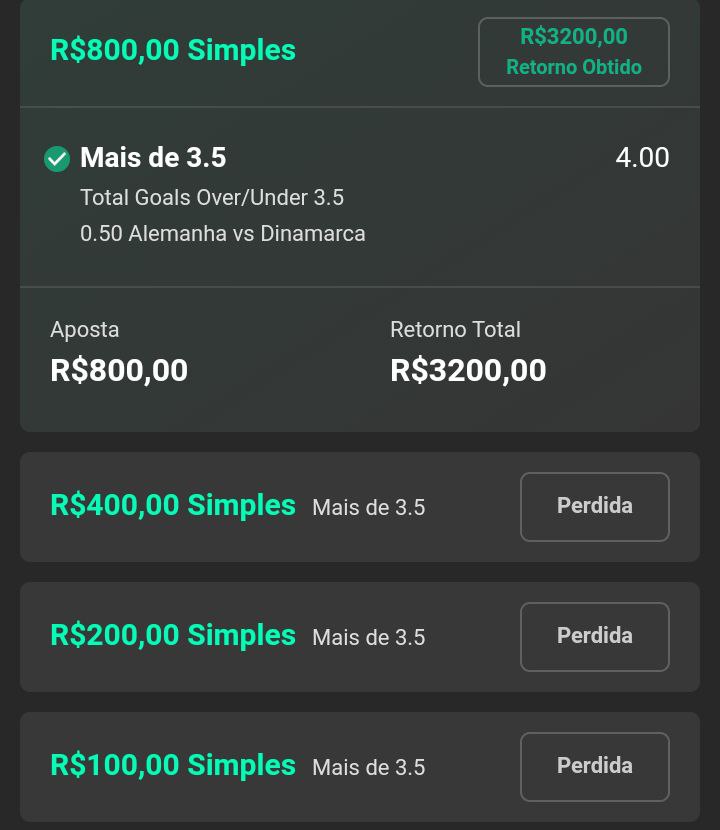
Task: Click the R$3200,00 amount under Retorno Total
Action: click(x=468, y=370)
